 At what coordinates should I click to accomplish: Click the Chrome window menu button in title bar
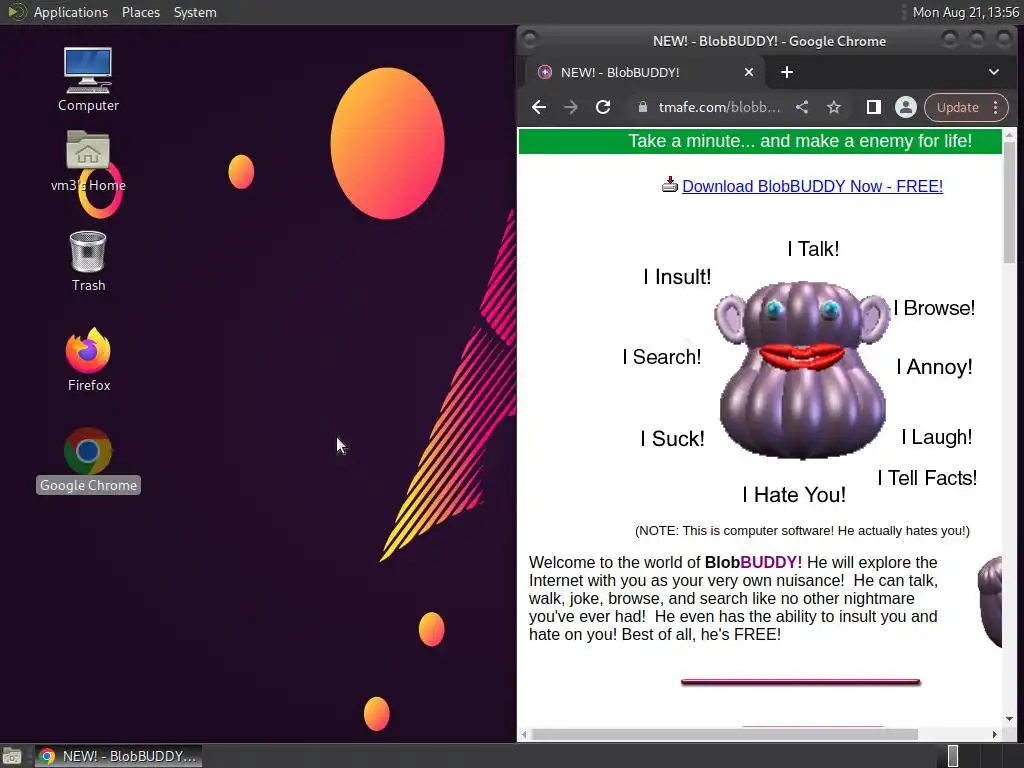coord(530,40)
